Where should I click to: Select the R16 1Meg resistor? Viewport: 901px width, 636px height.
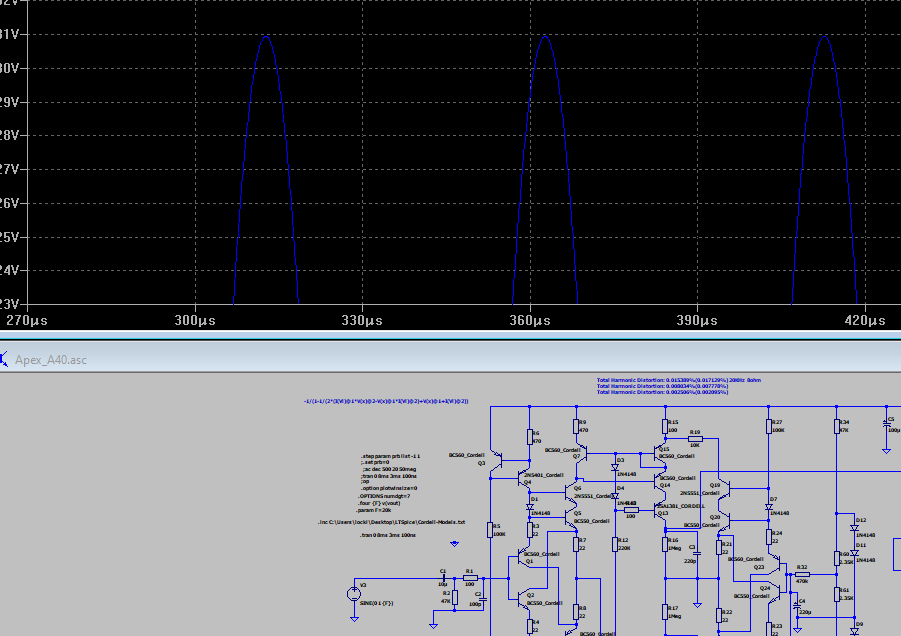(665, 544)
